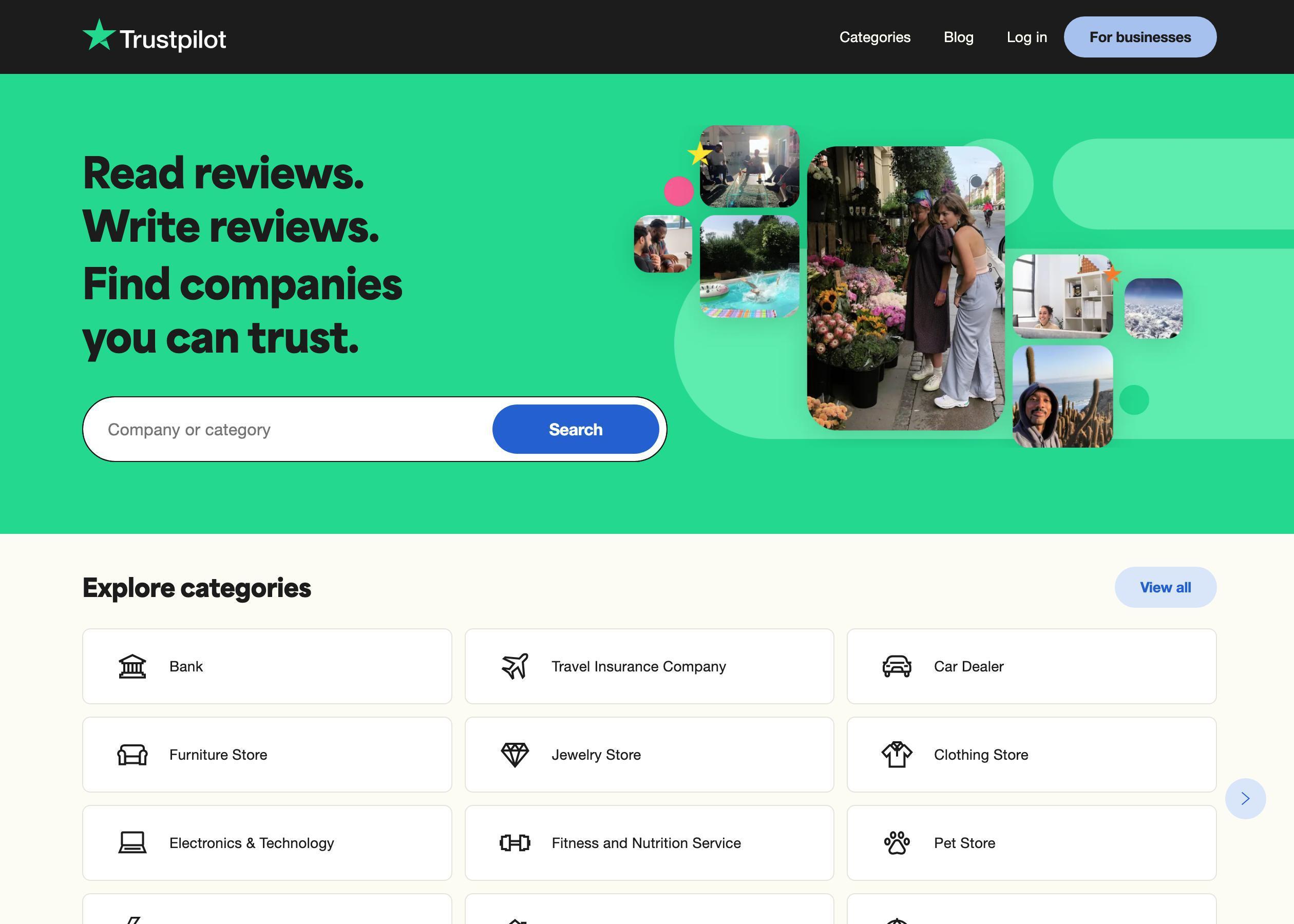
Task: Click the Furniture Store sofa icon
Action: [x=132, y=754]
